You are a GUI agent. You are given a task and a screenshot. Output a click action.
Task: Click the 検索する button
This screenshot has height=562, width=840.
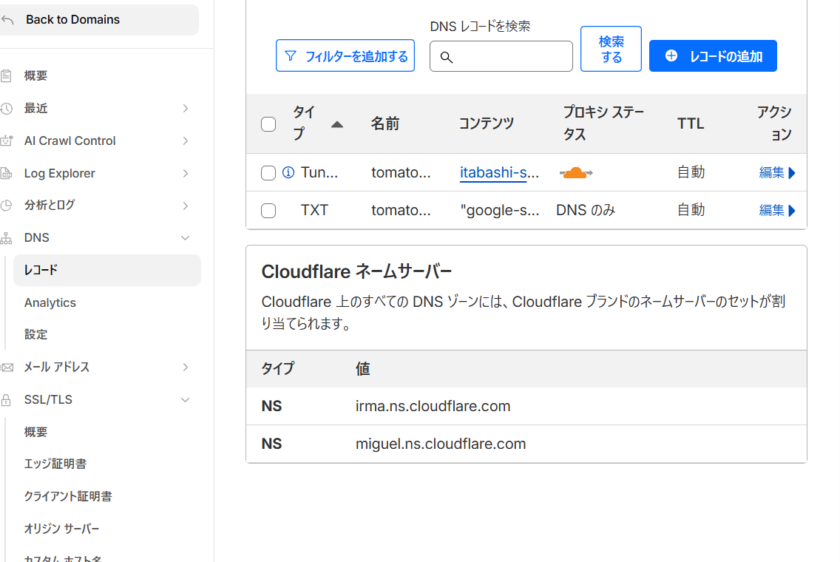coord(611,49)
